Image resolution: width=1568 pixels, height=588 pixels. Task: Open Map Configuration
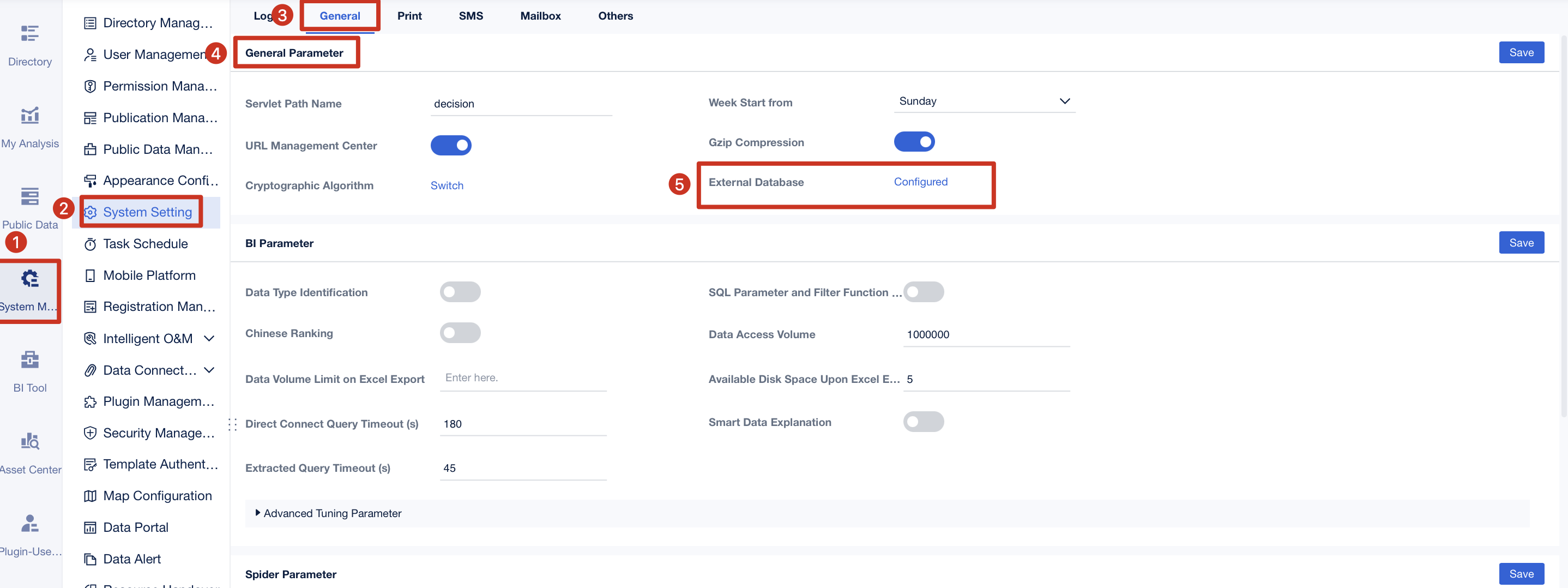coord(157,495)
